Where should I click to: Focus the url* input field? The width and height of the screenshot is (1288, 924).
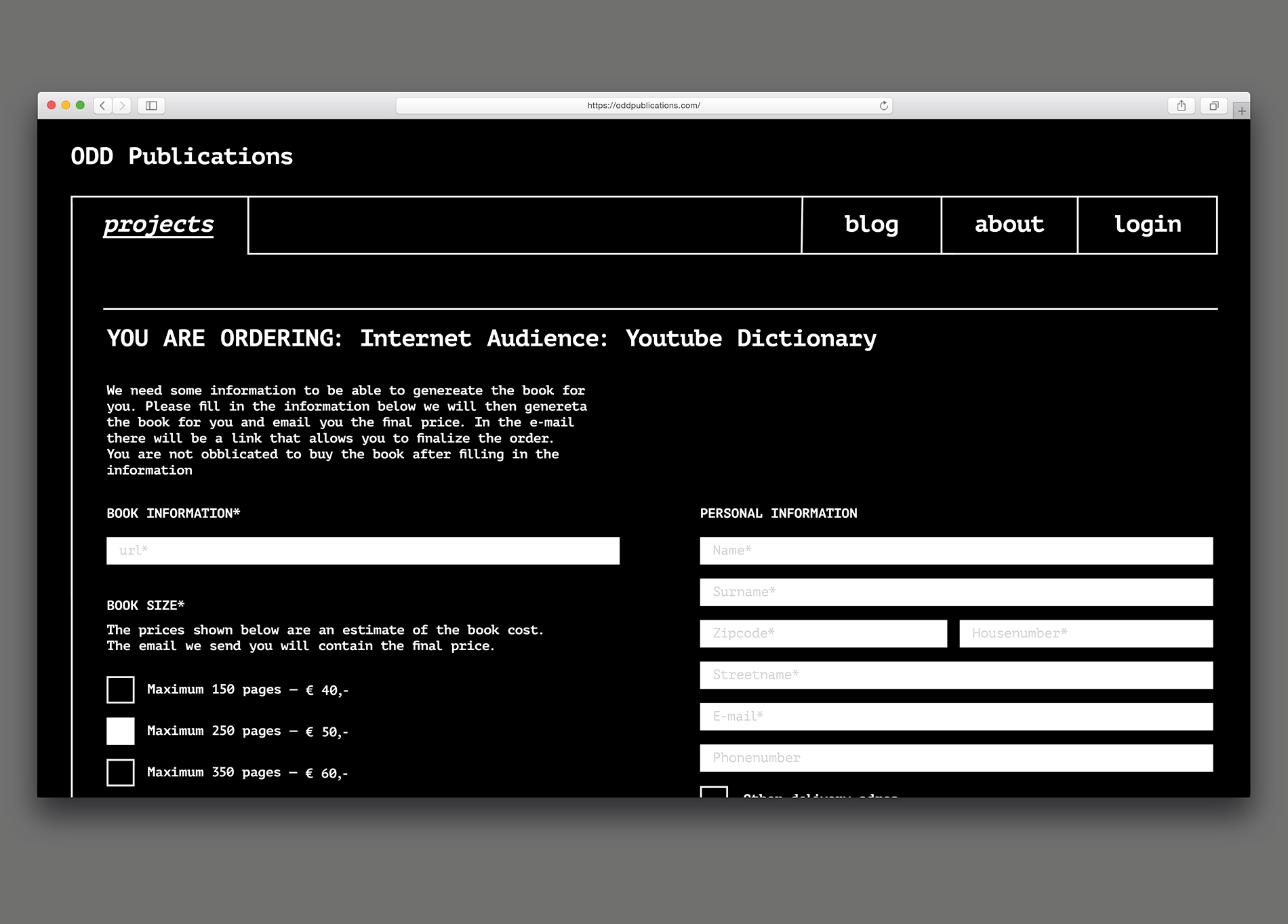363,550
